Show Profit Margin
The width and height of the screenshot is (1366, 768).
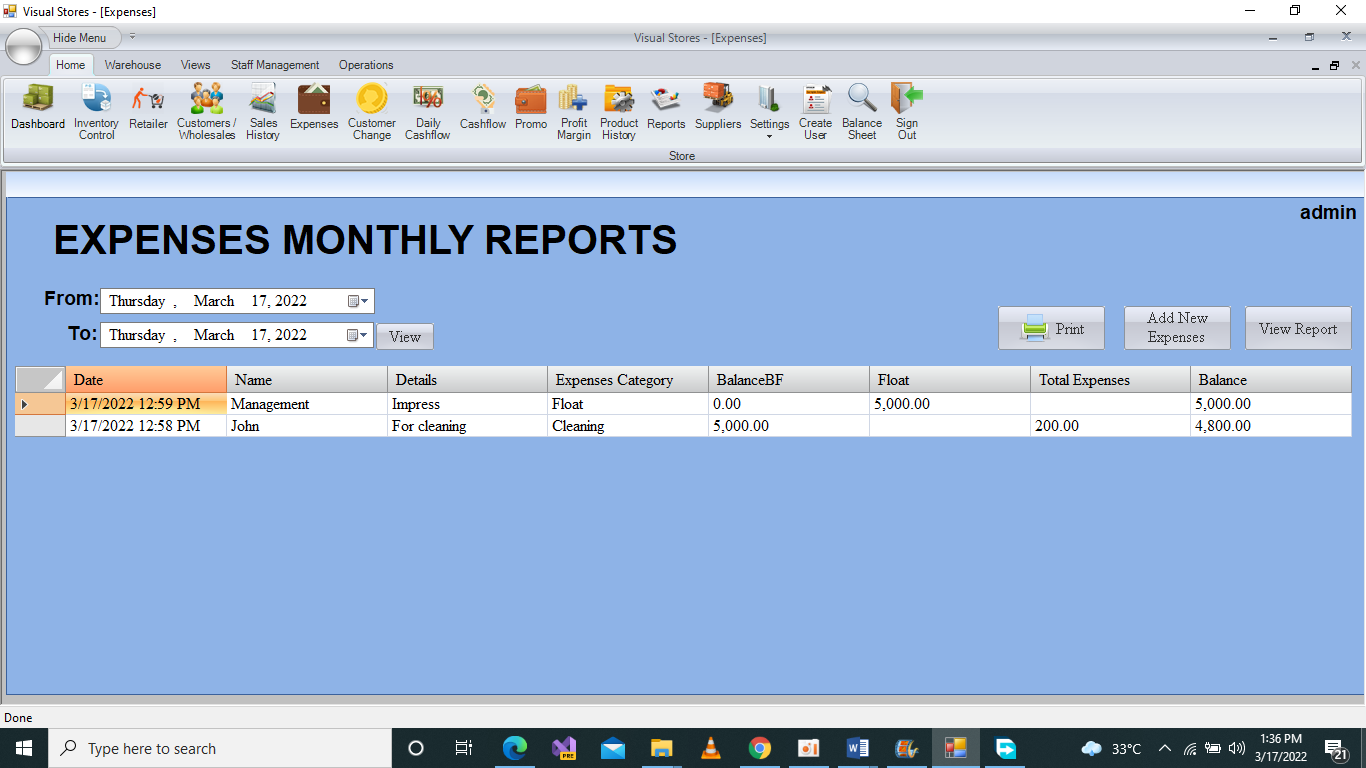pyautogui.click(x=574, y=112)
